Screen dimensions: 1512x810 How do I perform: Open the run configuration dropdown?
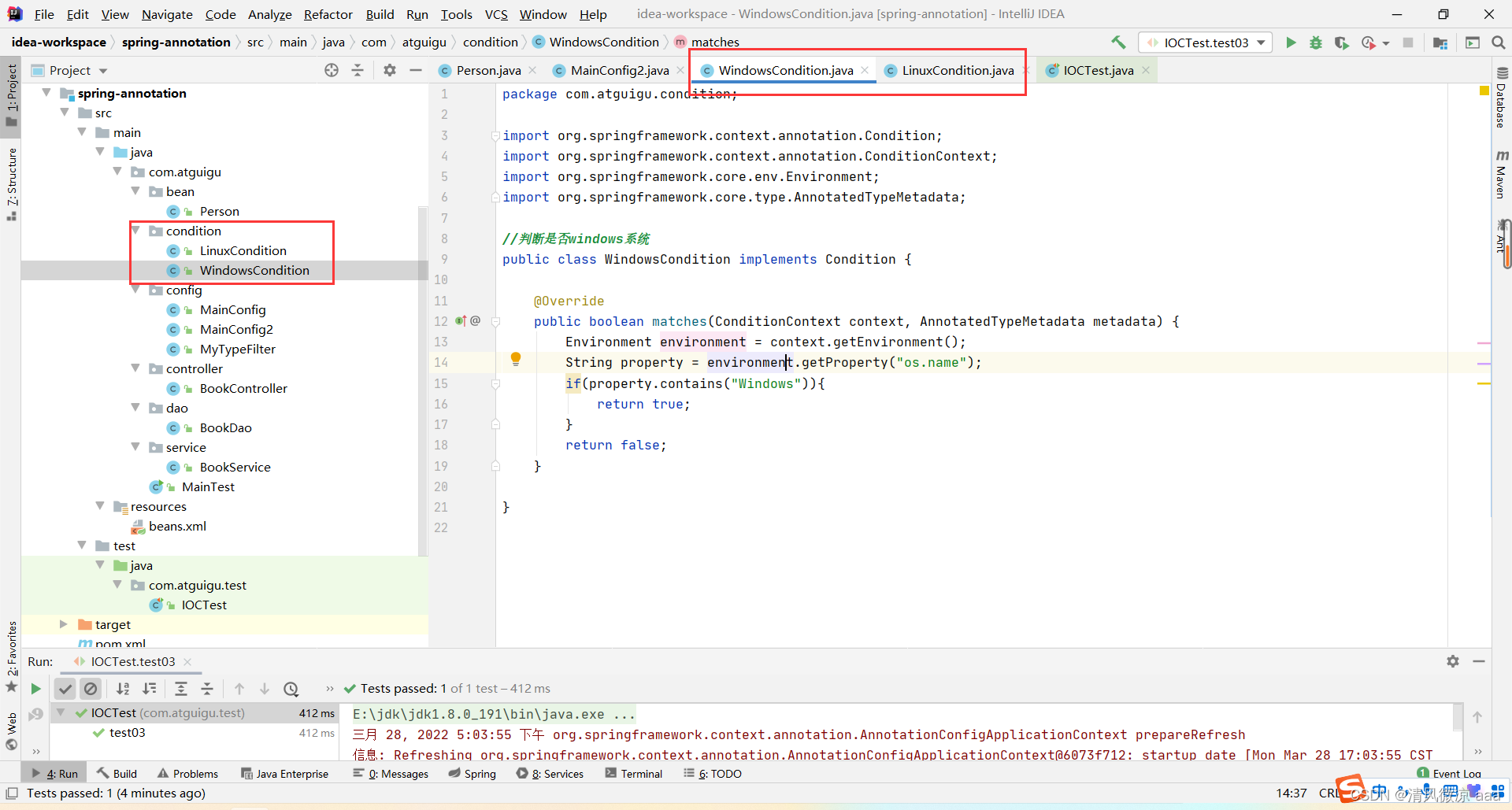point(1206,43)
